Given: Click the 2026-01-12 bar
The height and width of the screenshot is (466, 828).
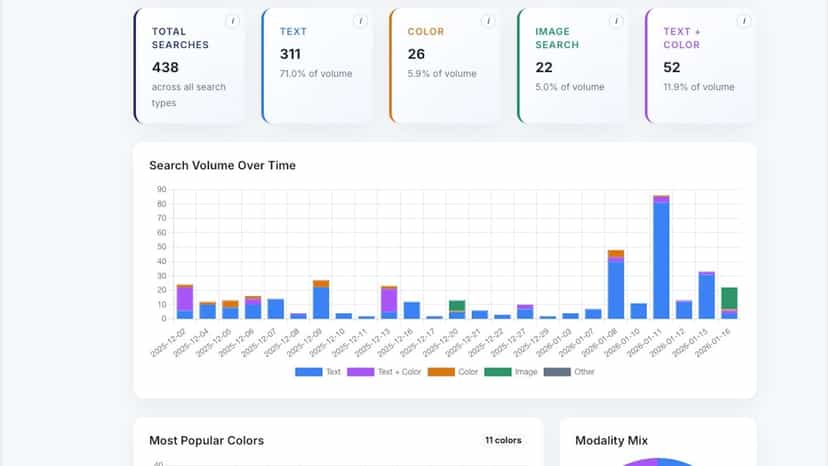Looking at the screenshot, I should tap(684, 310).
